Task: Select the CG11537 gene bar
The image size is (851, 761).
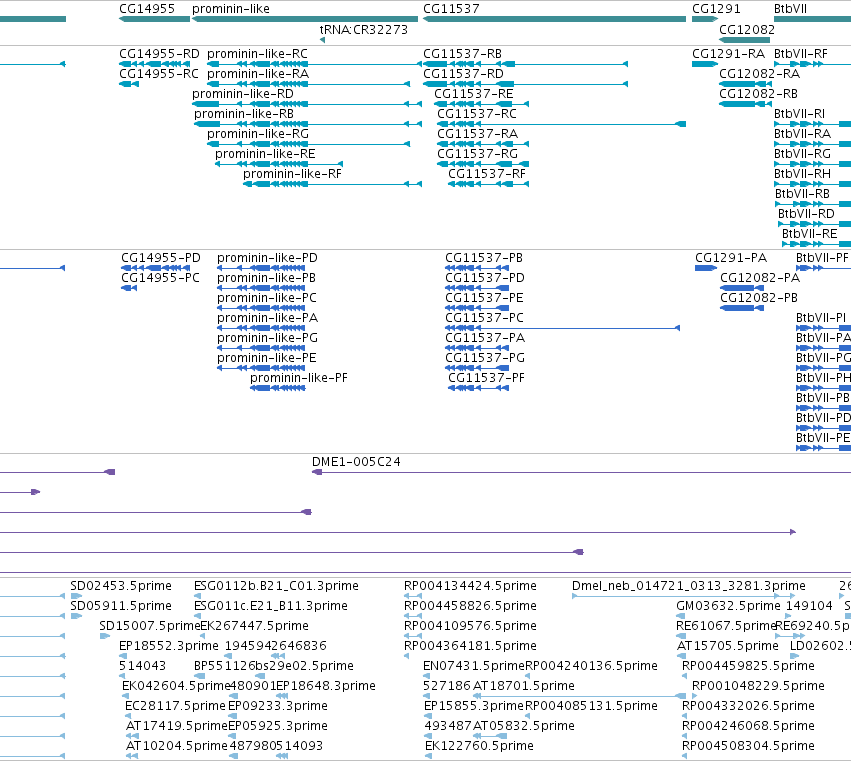Action: [x=554, y=19]
